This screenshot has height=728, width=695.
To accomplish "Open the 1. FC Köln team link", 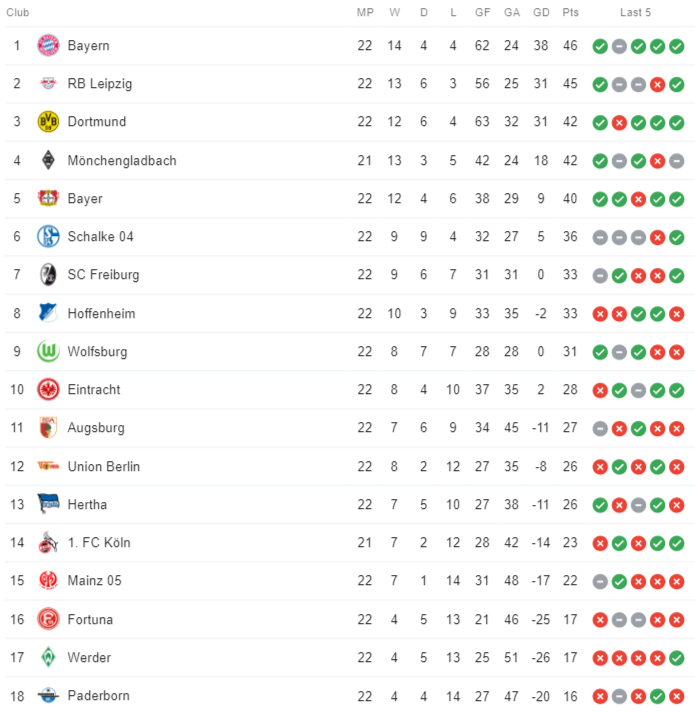I will [x=99, y=542].
